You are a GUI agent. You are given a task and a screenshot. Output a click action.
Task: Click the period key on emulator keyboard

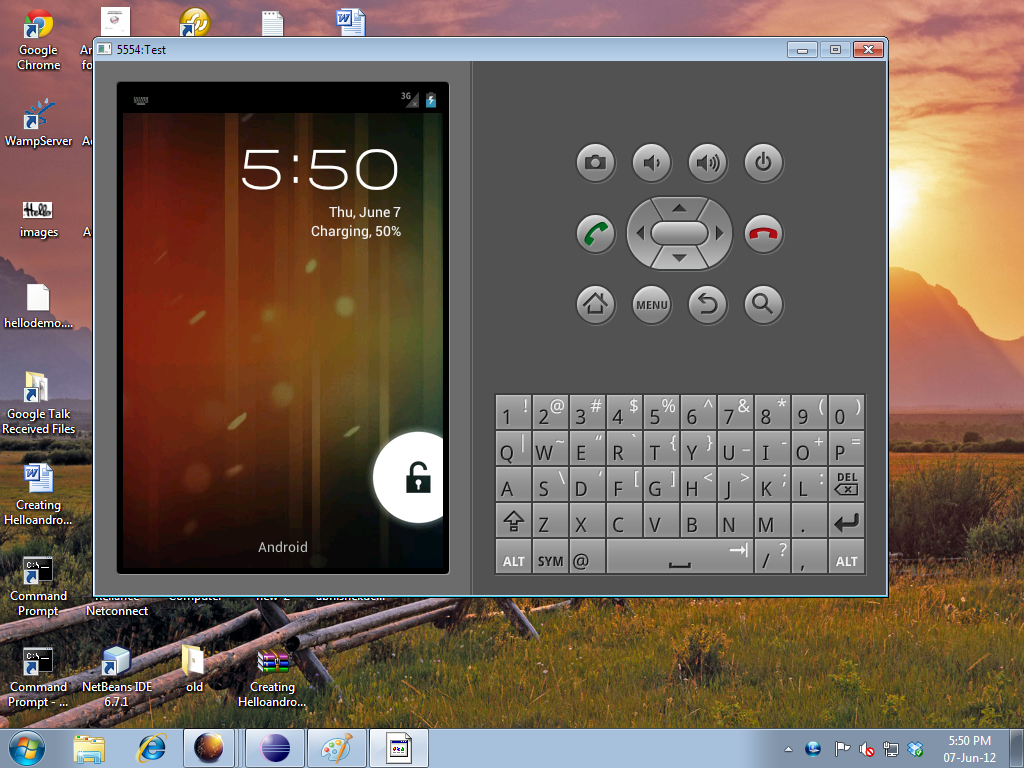(x=809, y=521)
